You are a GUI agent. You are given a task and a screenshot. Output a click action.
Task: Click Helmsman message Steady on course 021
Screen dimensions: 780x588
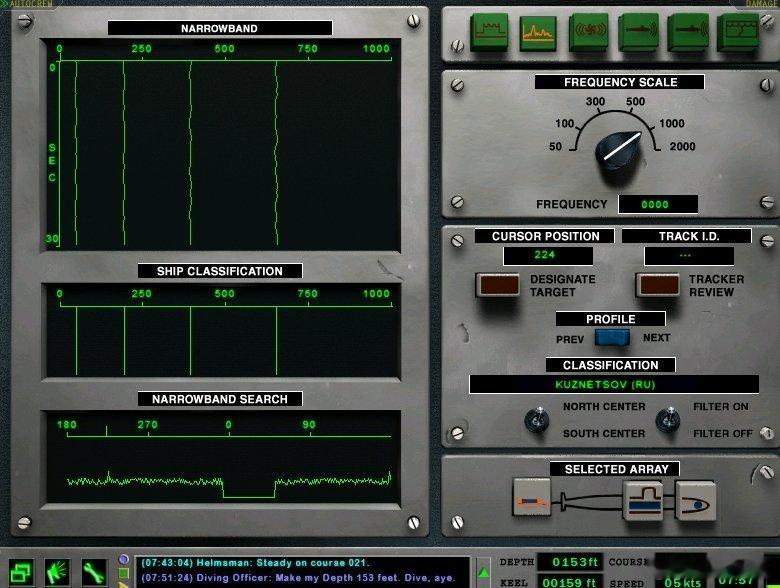(255, 563)
